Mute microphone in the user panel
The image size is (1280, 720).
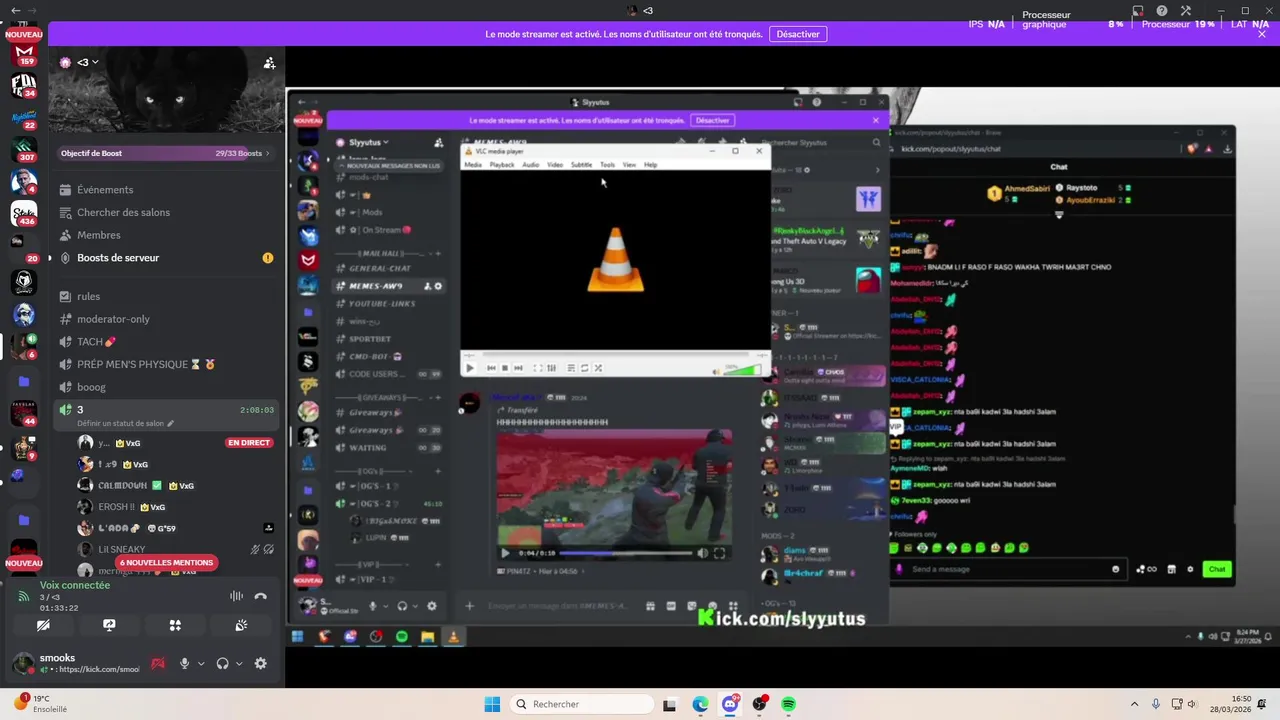(x=184, y=663)
